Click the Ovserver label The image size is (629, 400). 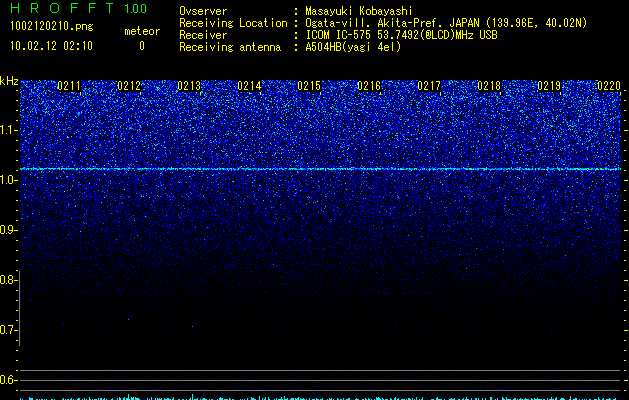(203, 11)
